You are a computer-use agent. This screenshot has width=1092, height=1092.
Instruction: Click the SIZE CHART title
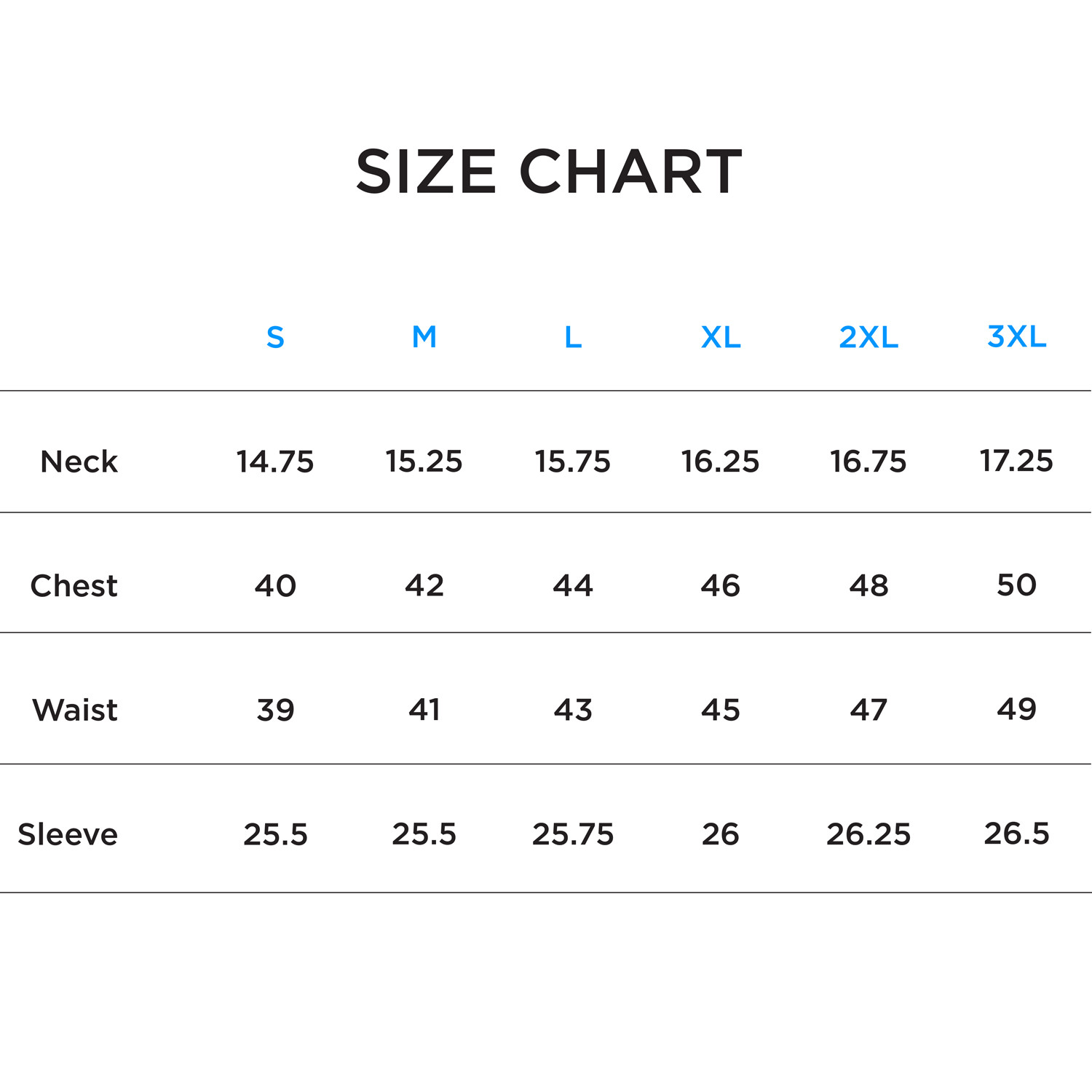(x=549, y=172)
